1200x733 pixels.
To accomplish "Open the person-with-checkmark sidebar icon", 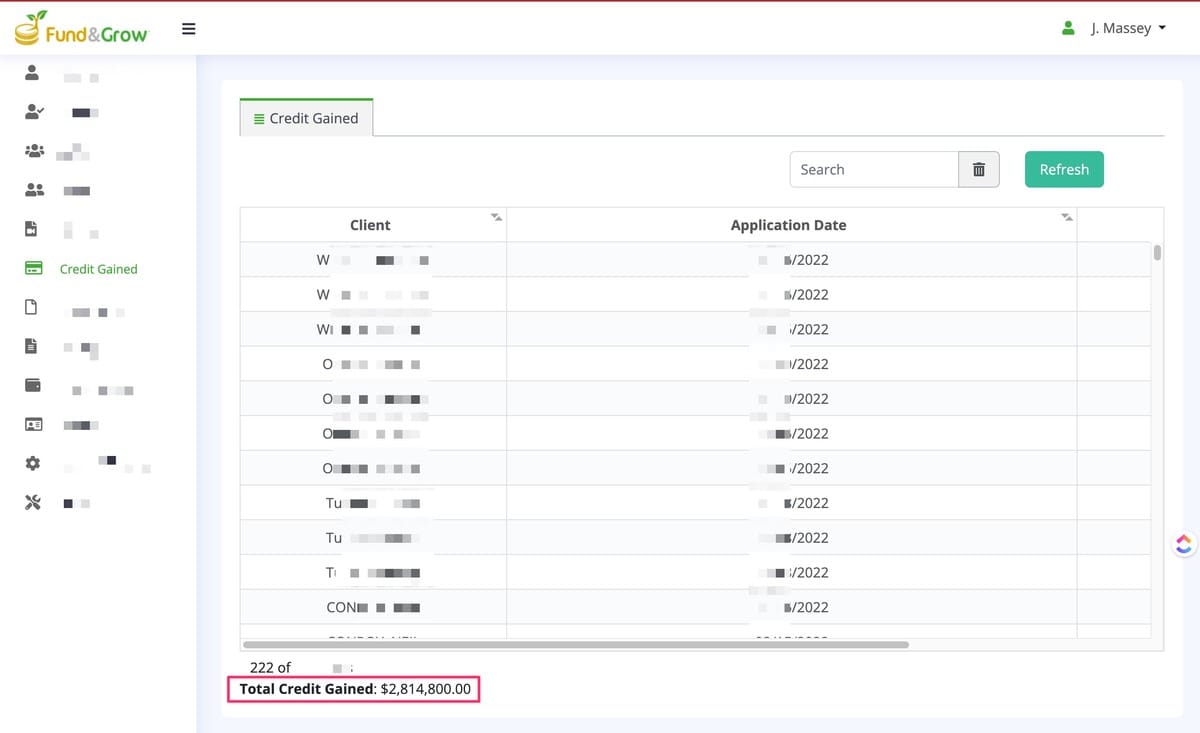I will tap(34, 111).
